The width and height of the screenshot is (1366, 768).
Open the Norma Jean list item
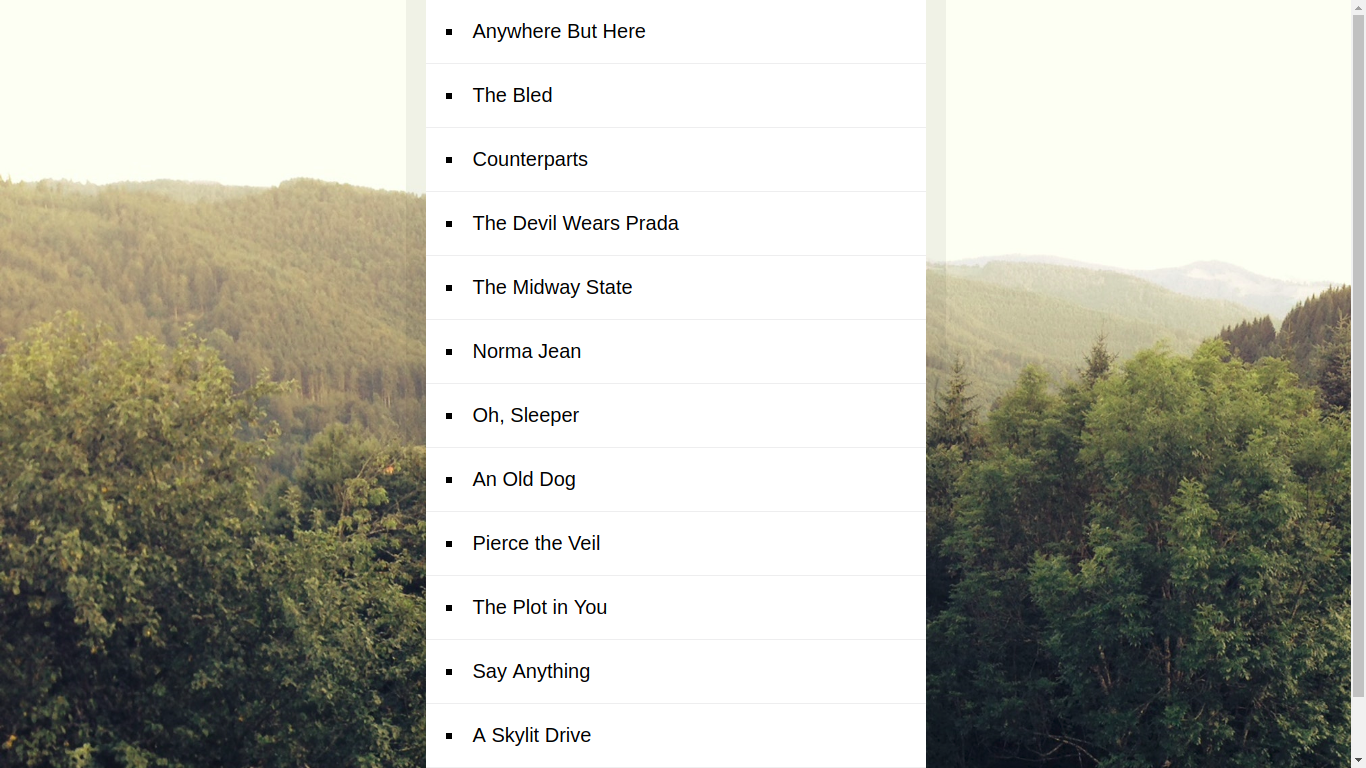coord(676,352)
